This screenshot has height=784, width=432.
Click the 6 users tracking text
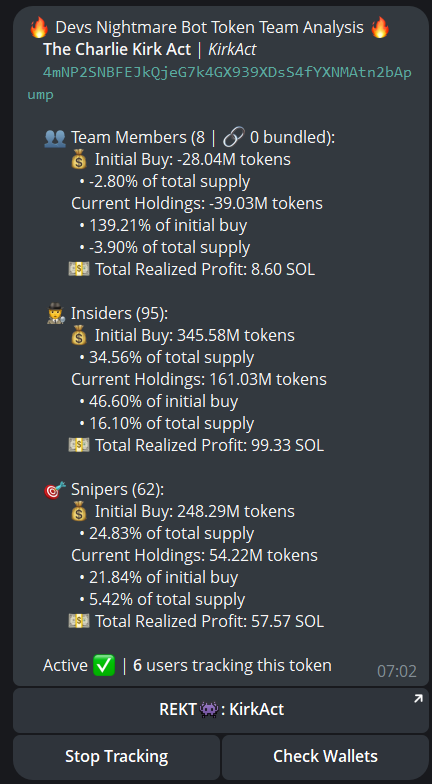[x=232, y=666]
